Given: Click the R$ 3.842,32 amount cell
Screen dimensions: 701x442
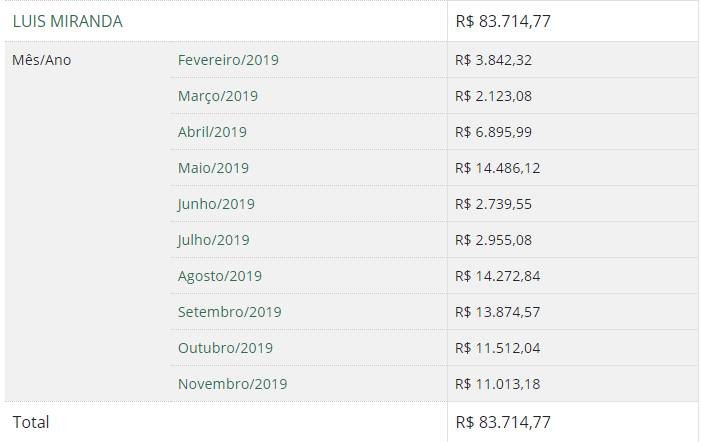Looking at the screenshot, I should pyautogui.click(x=494, y=60).
